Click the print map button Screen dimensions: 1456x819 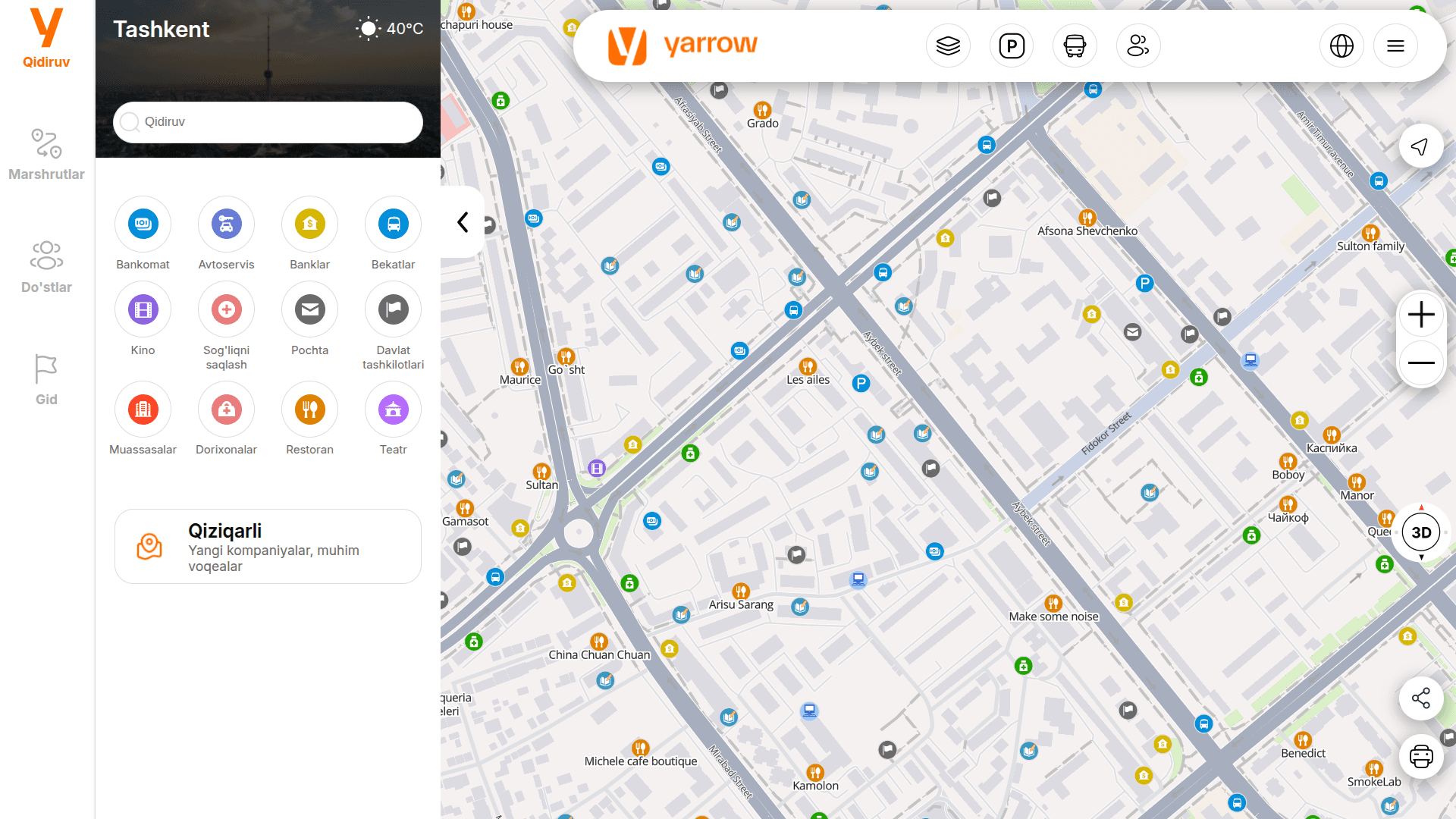point(1420,756)
